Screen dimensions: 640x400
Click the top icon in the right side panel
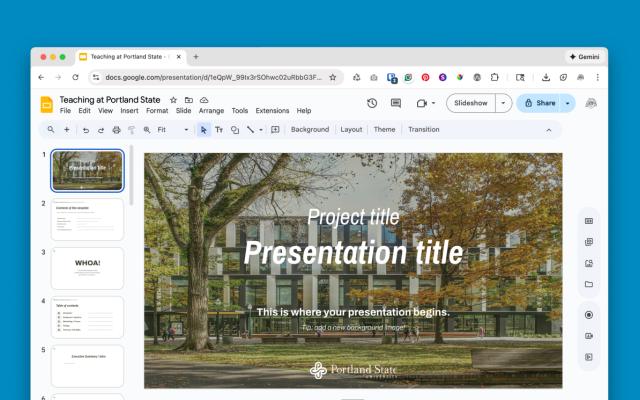(x=589, y=221)
